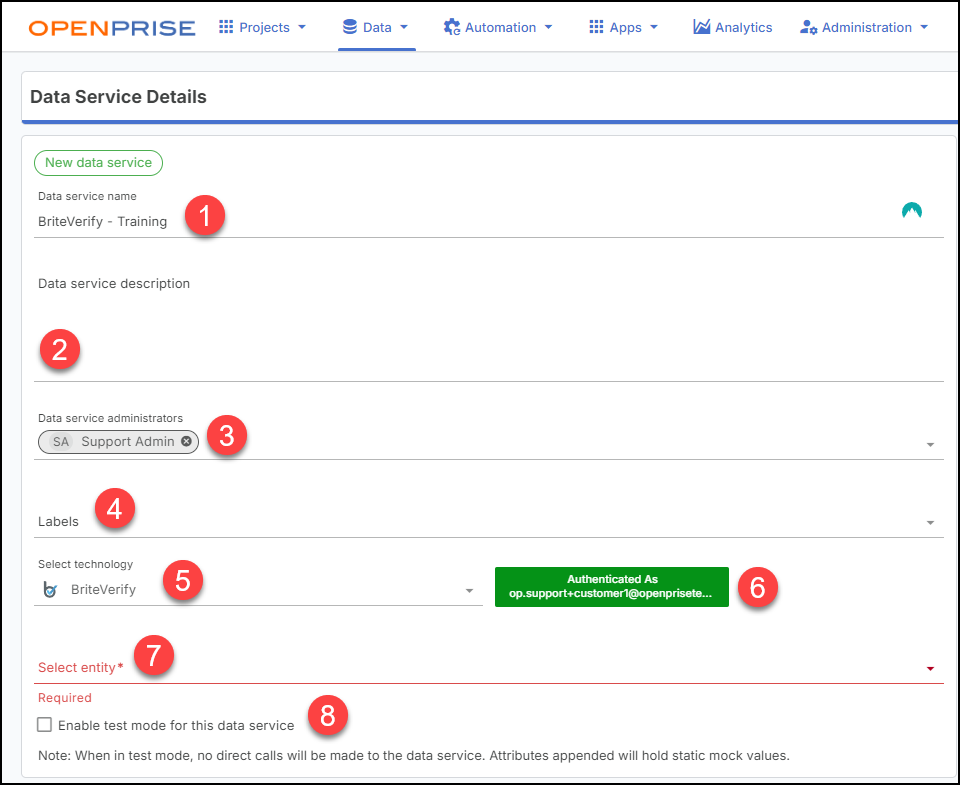Click the SA avatar in administrator chip
960x785 pixels.
tap(61, 441)
